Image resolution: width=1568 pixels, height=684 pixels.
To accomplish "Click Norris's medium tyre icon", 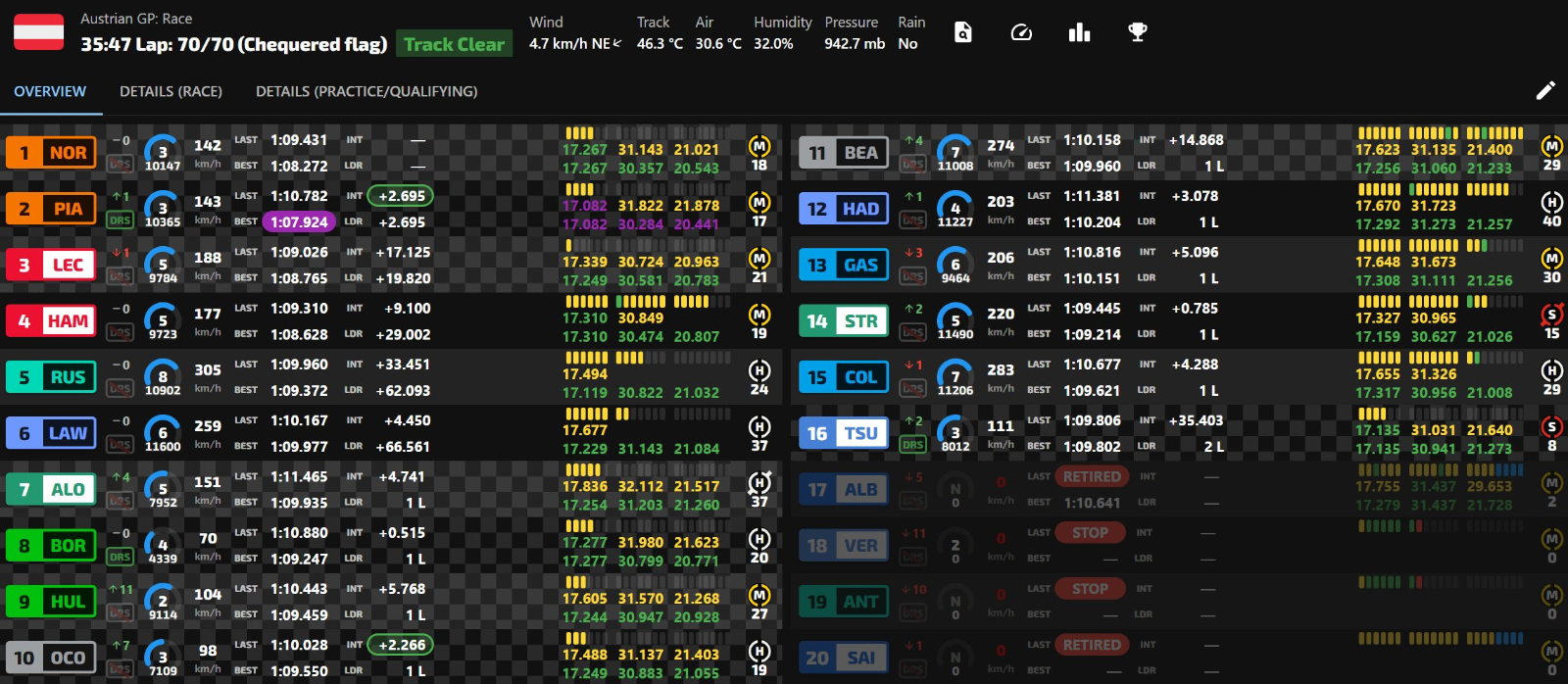I will [759, 147].
